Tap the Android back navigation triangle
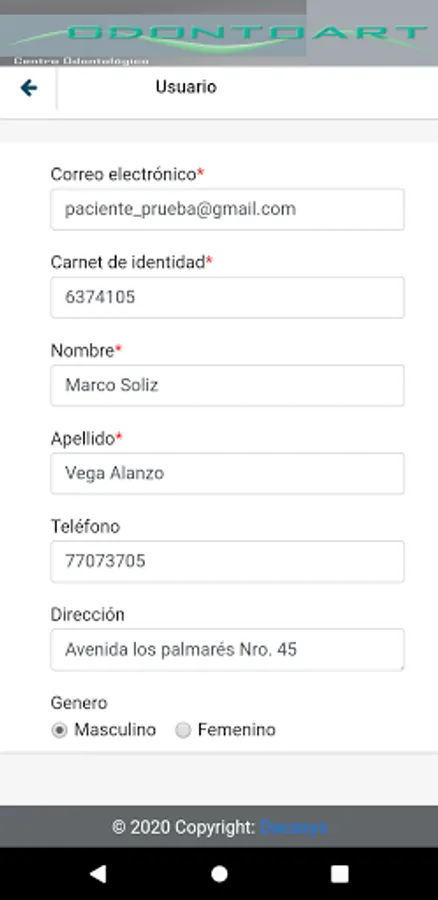Screen dimensions: 438x900 pyautogui.click(x=98, y=874)
